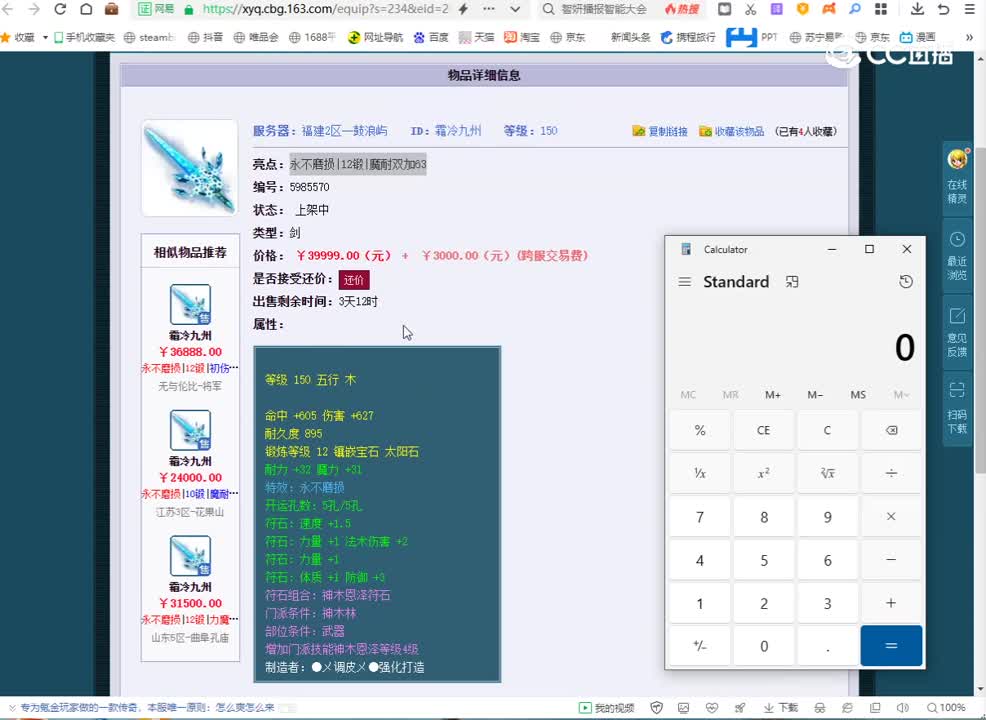986x720 pixels.
Task: Open the browser hamburger main menu
Action: [x=969, y=9]
